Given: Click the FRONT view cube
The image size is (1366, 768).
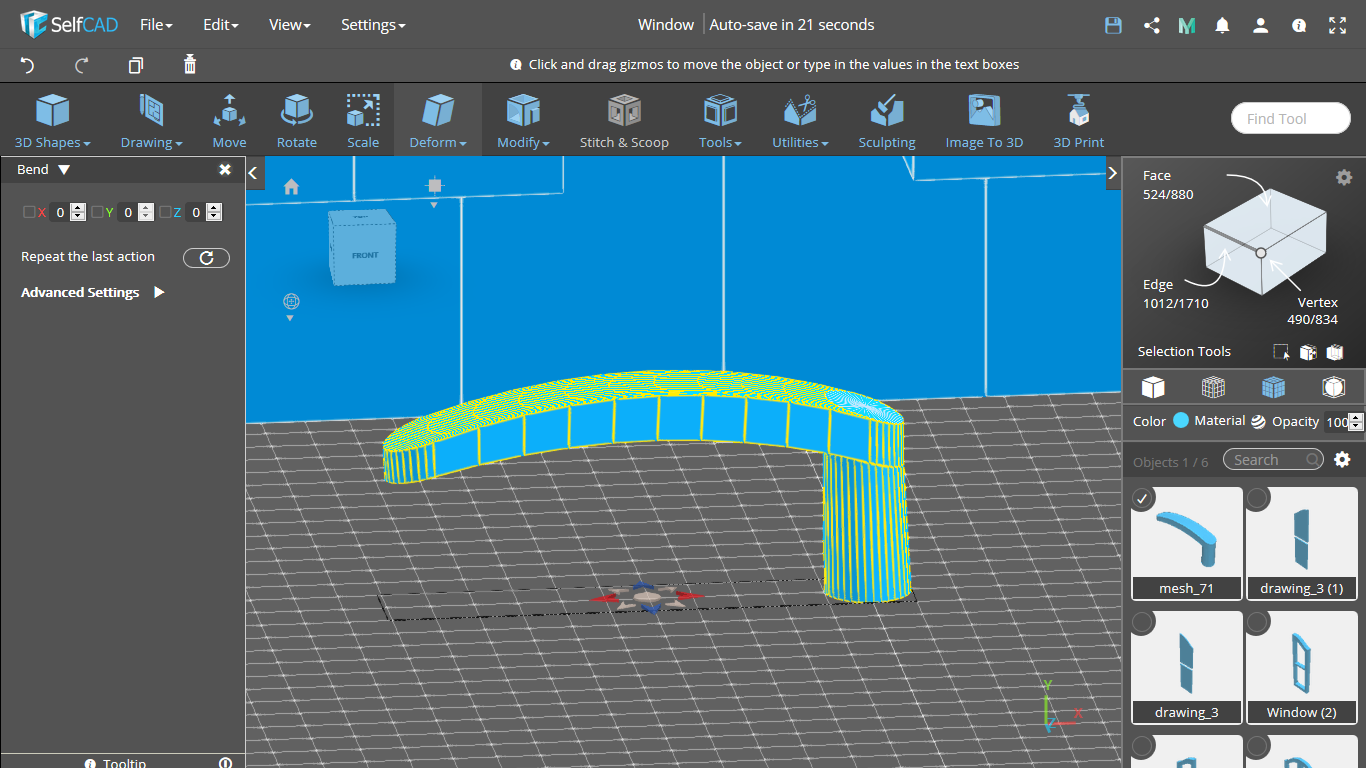Looking at the screenshot, I should pyautogui.click(x=363, y=250).
